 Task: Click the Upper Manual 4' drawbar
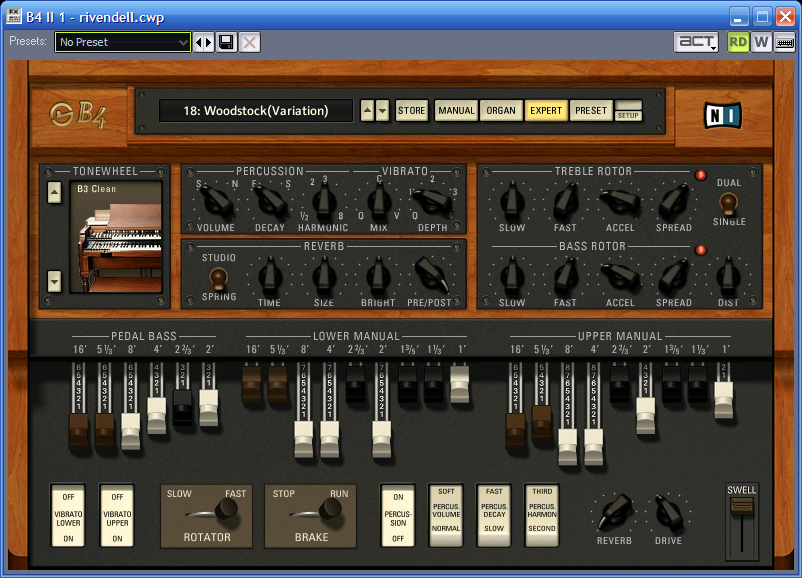tap(593, 446)
